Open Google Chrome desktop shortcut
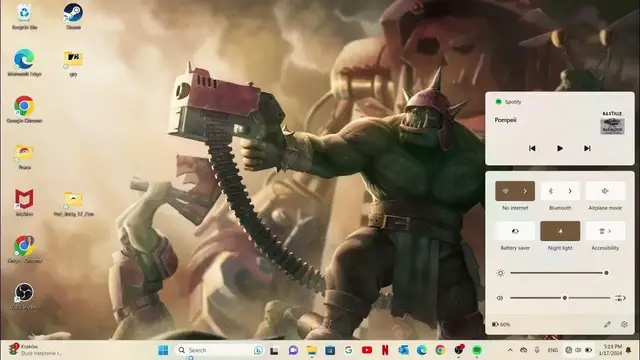This screenshot has height=360, width=640. point(24,110)
